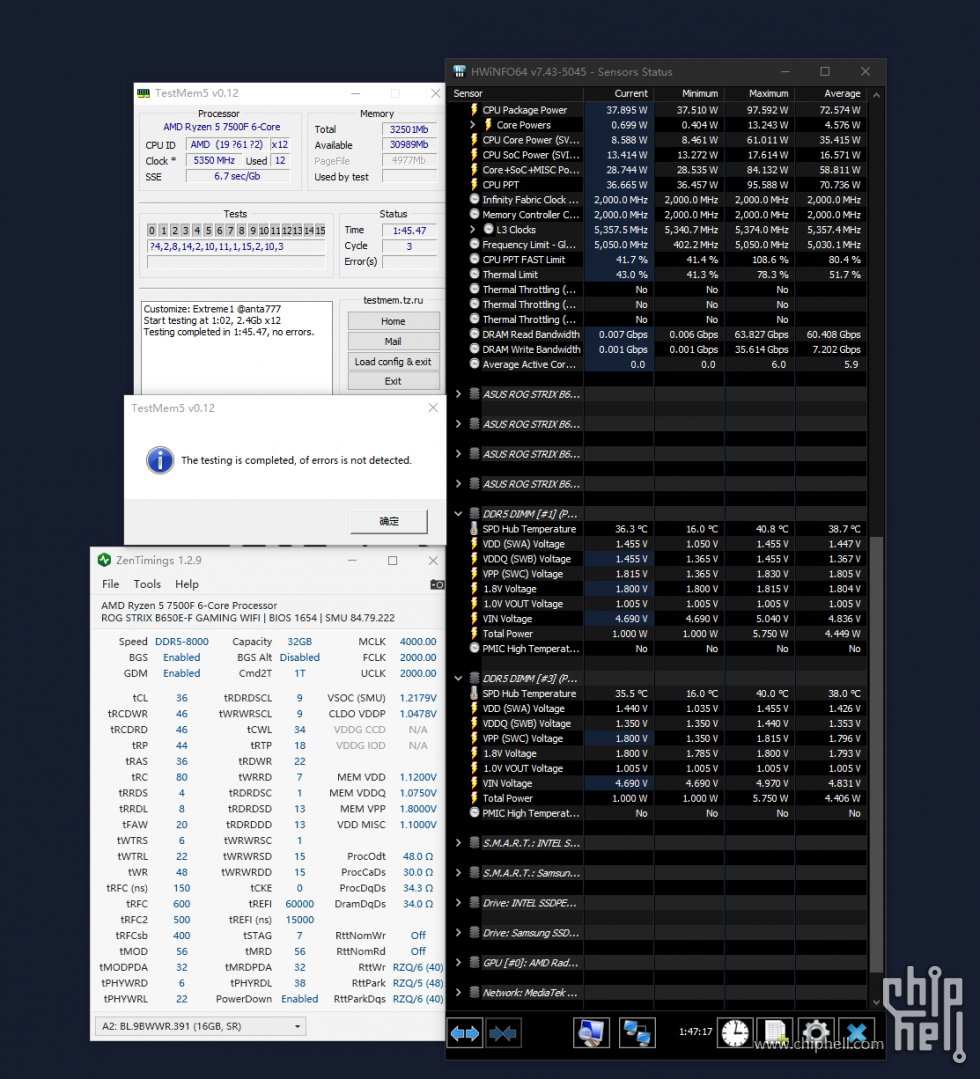Click the CPU Core Power (SVI) sensor row
Image resolution: width=980 pixels, height=1079 pixels.
point(657,140)
